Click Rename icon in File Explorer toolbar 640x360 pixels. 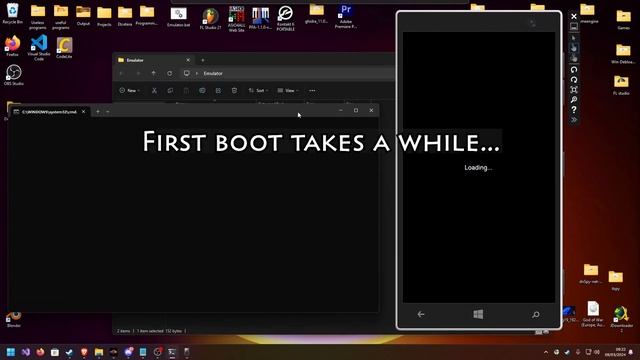(x=202, y=90)
